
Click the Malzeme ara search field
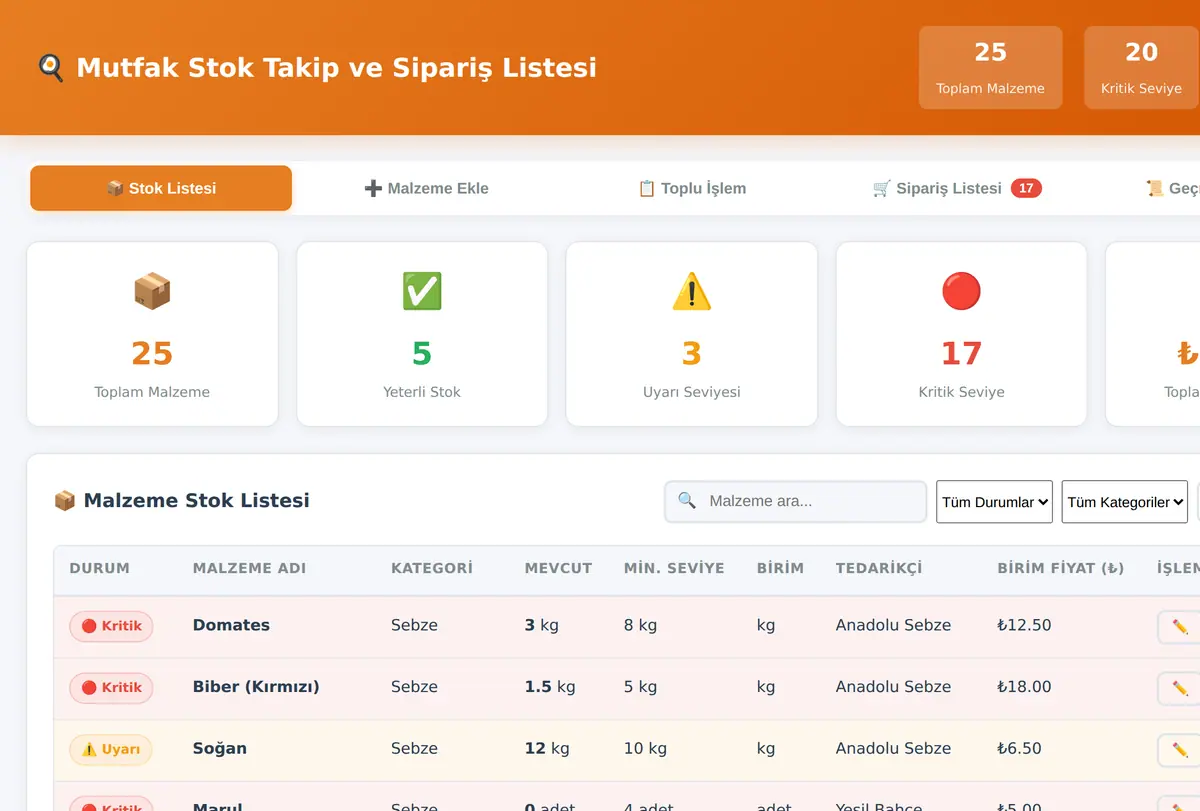(796, 501)
